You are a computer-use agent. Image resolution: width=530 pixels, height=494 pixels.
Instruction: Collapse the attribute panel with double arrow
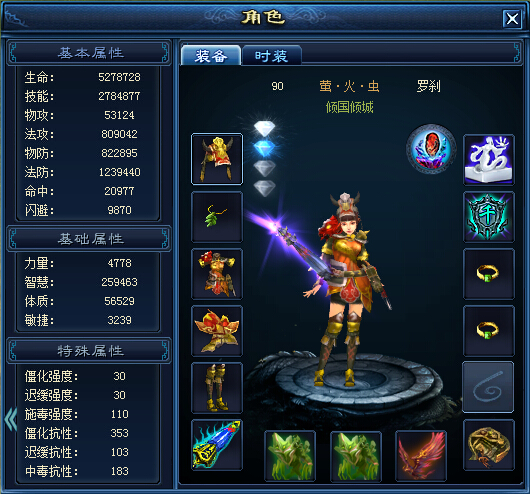(x=11, y=419)
